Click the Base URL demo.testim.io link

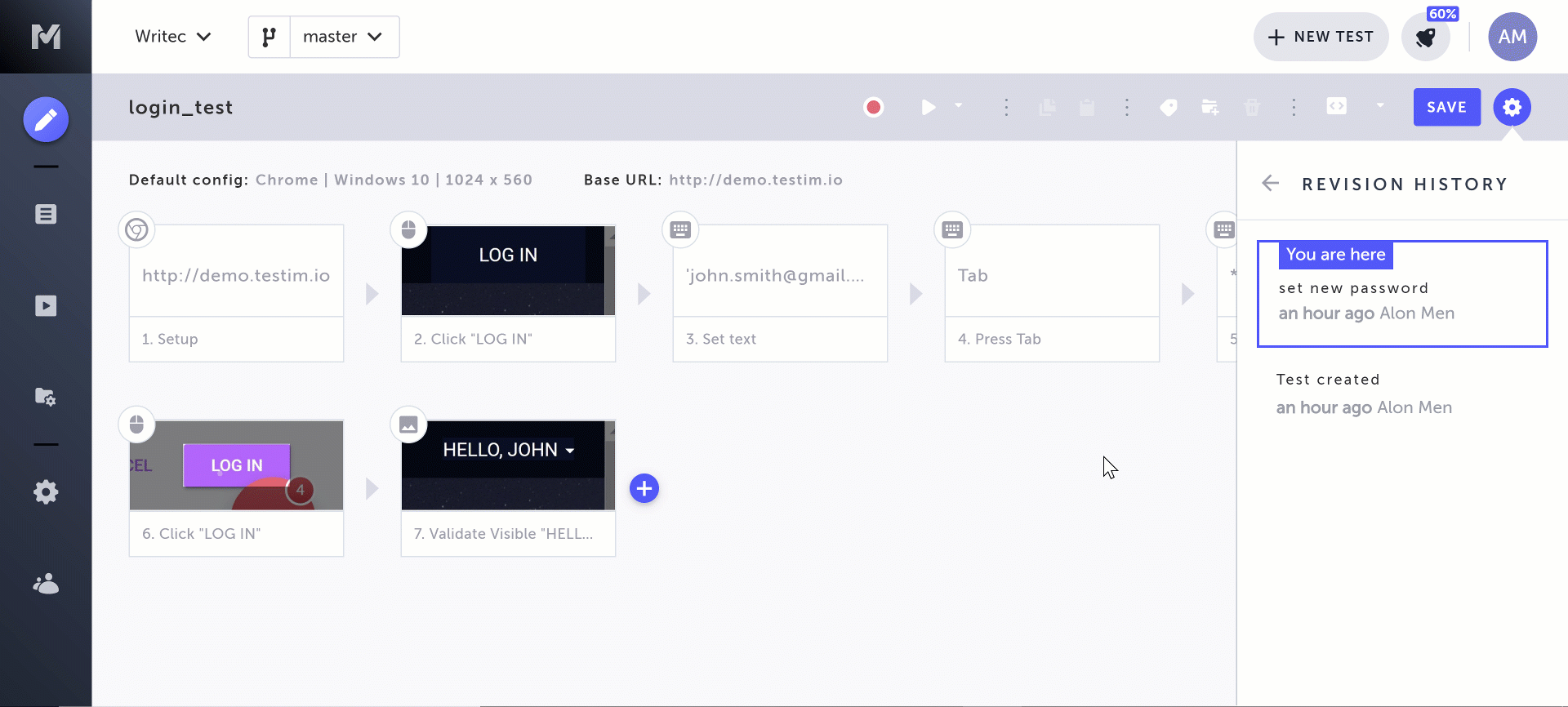(755, 180)
